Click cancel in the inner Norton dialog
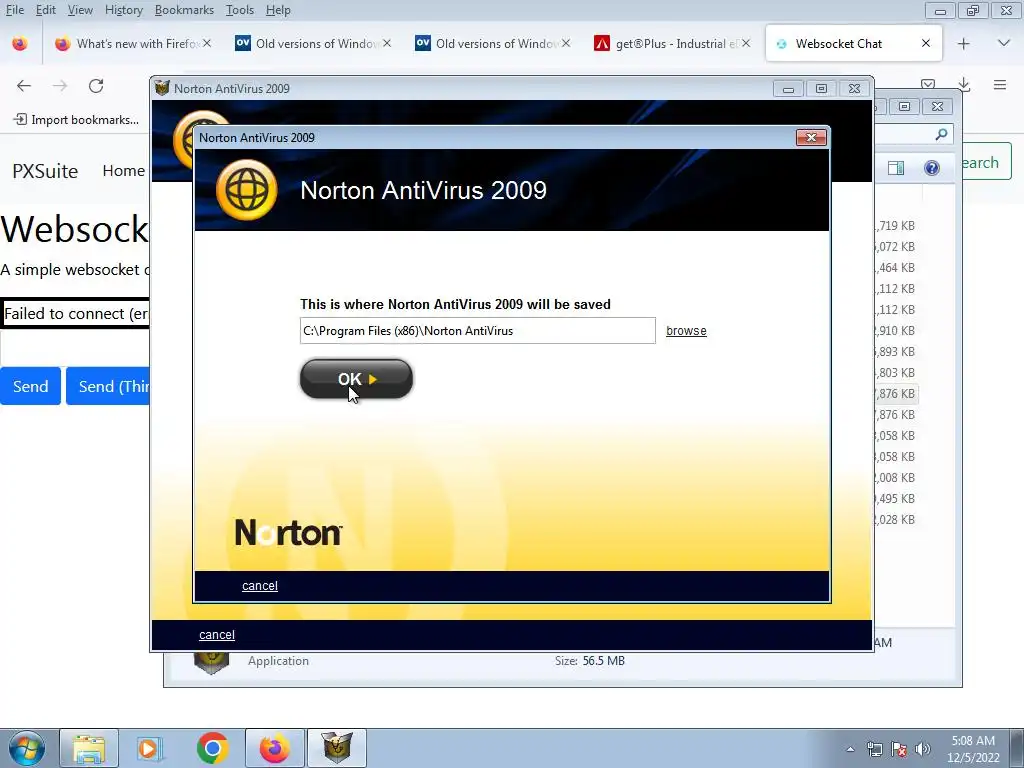This screenshot has width=1024, height=768. click(260, 586)
